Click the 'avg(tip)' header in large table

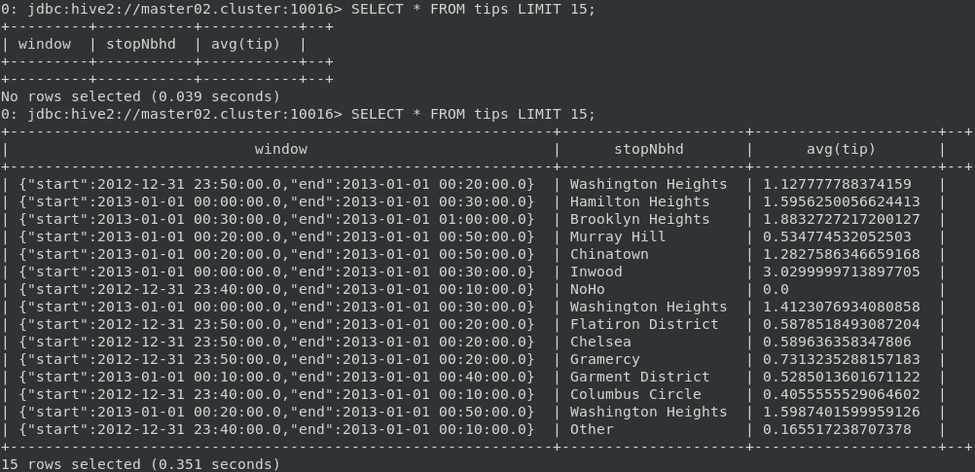point(841,149)
